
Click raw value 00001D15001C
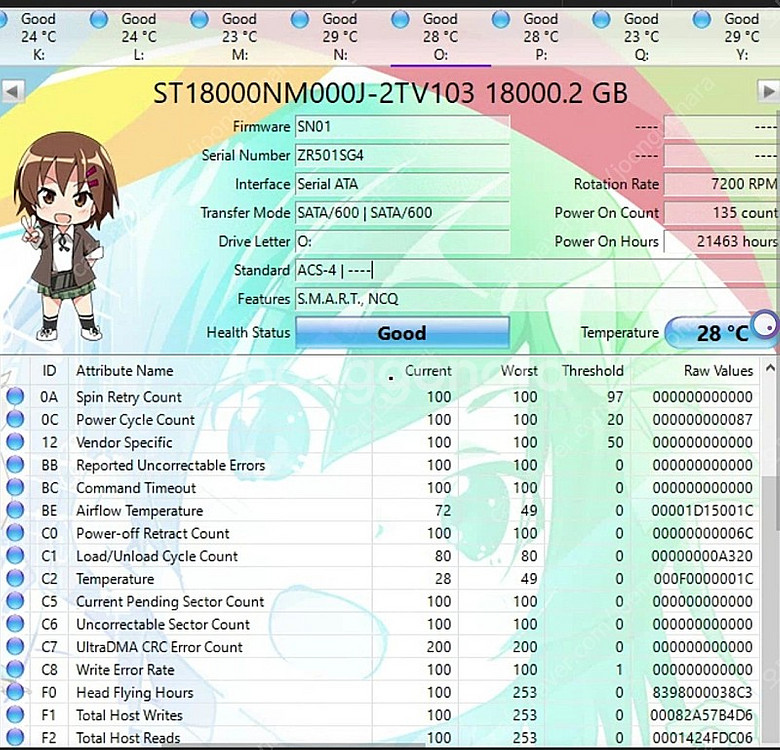point(702,510)
